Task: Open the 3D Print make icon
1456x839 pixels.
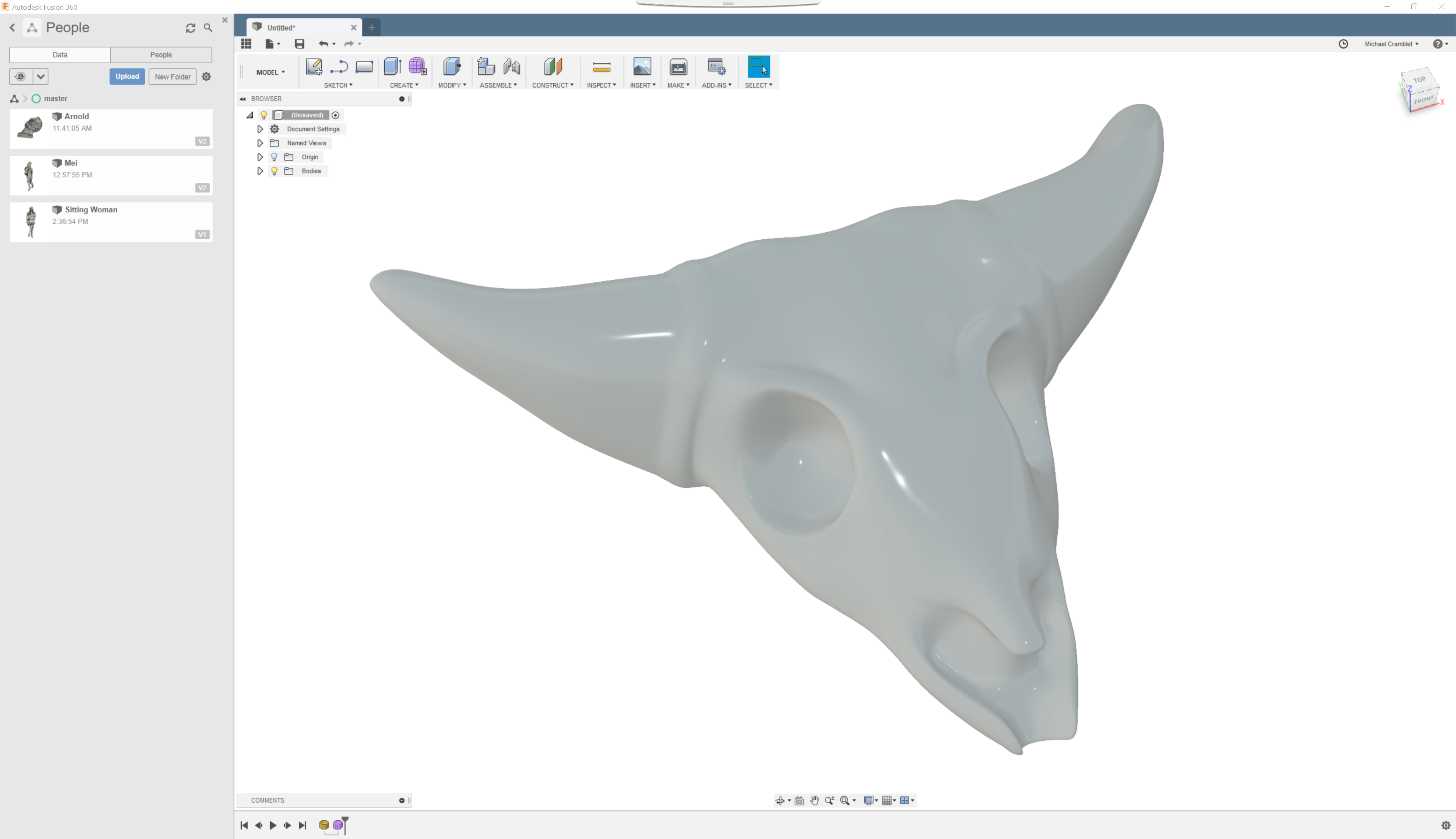Action: [678, 67]
